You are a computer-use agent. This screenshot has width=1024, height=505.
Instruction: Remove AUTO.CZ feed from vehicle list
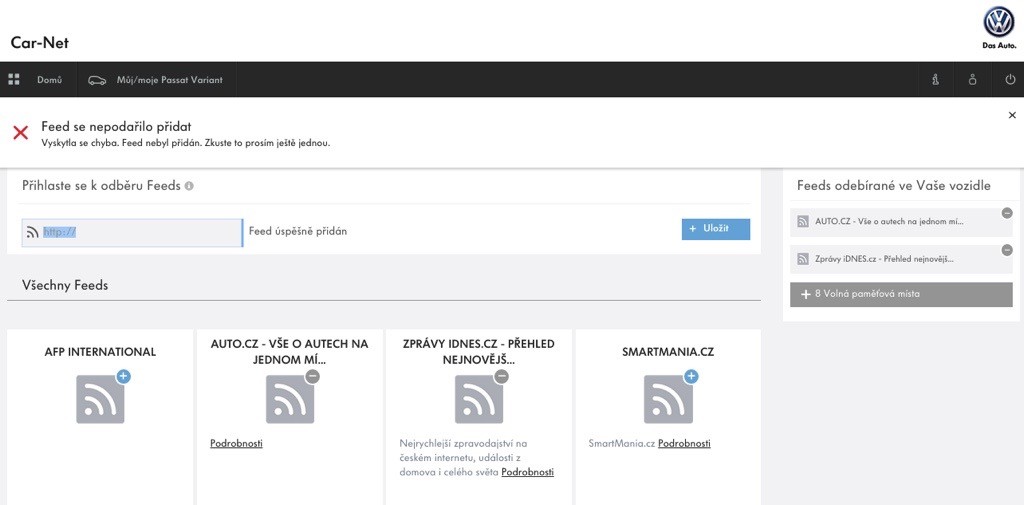point(1007,213)
